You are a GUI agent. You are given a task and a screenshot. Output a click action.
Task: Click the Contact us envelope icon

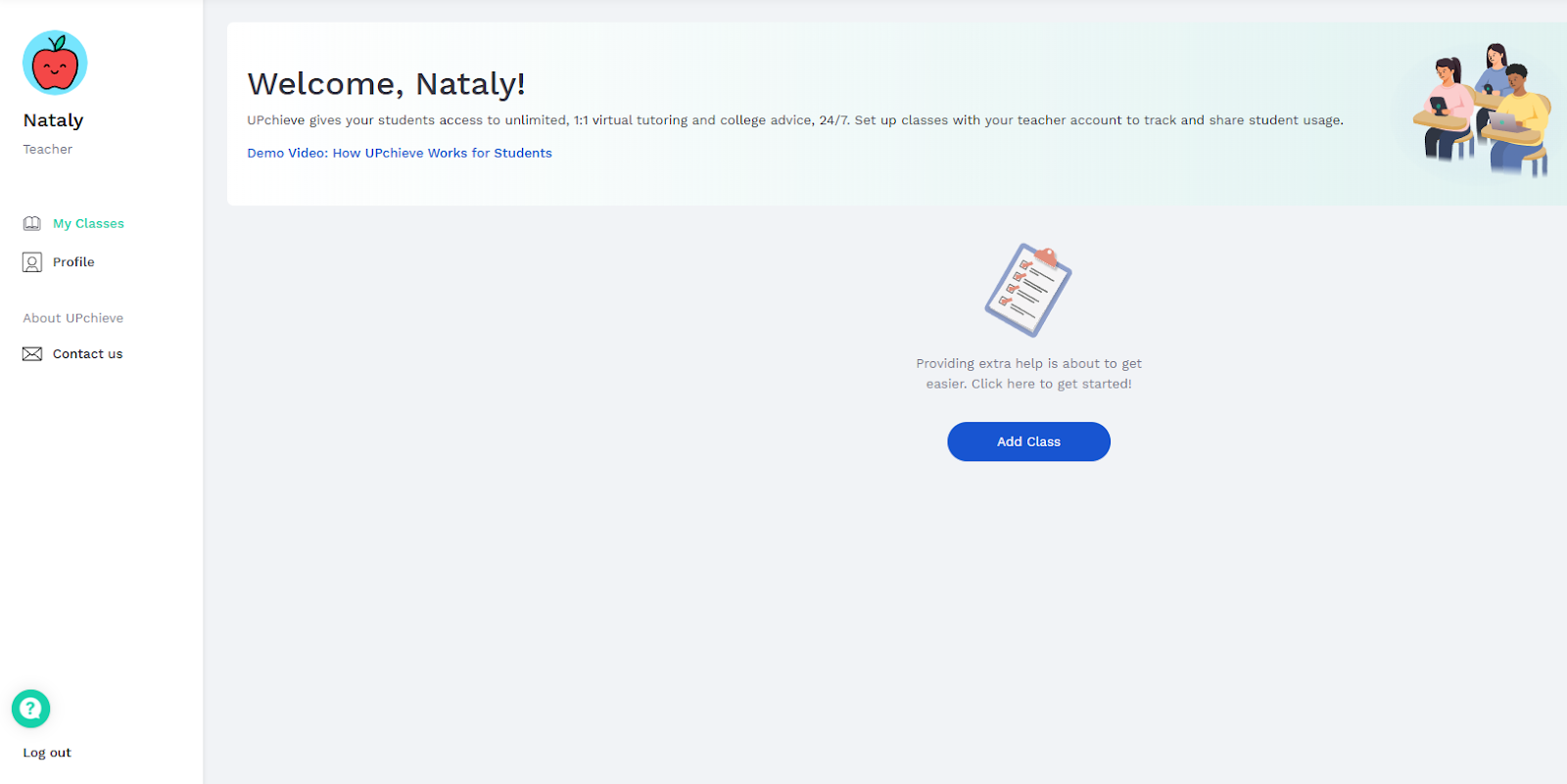point(32,354)
